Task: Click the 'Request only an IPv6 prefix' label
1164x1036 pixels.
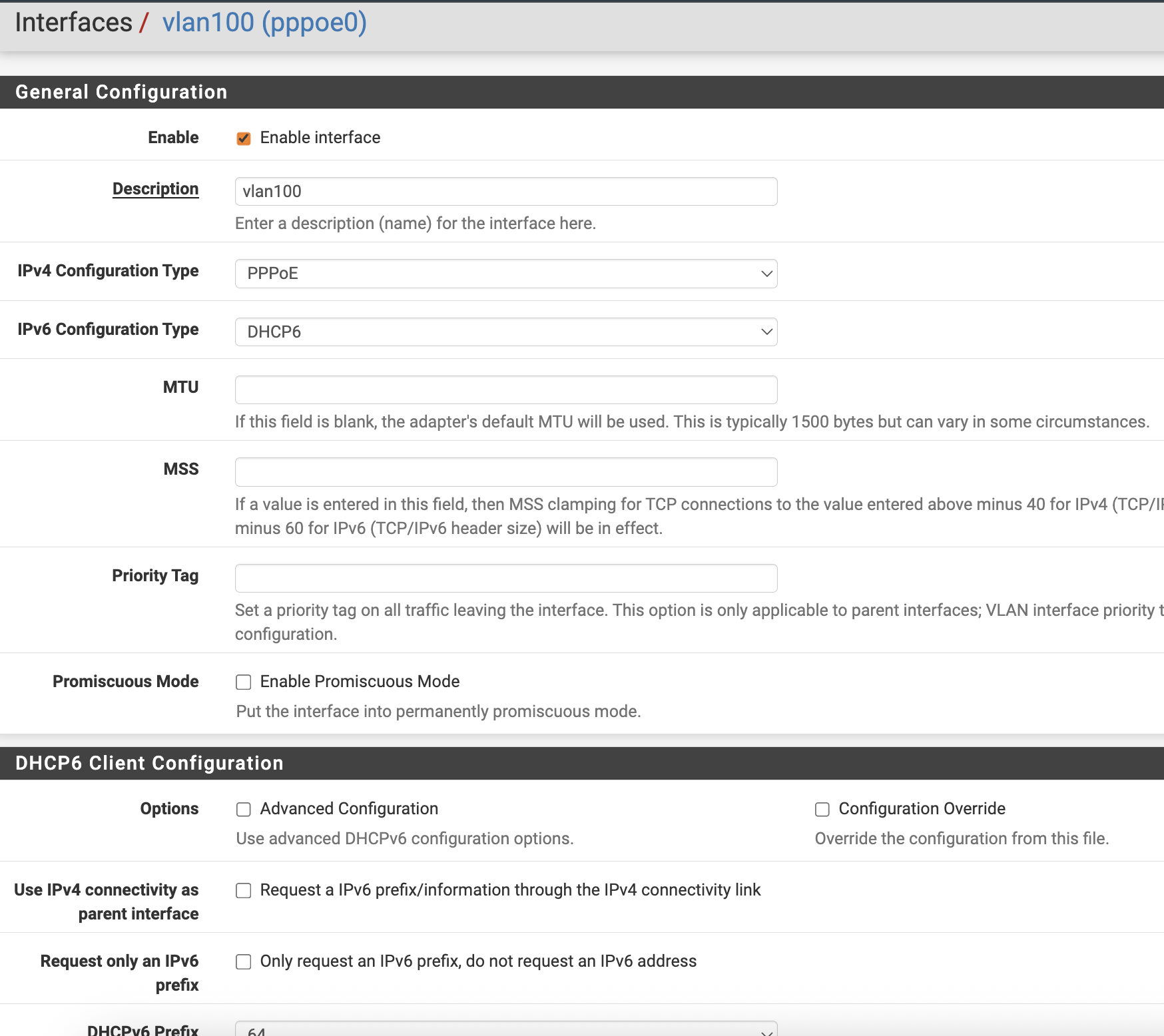Action: point(119,973)
